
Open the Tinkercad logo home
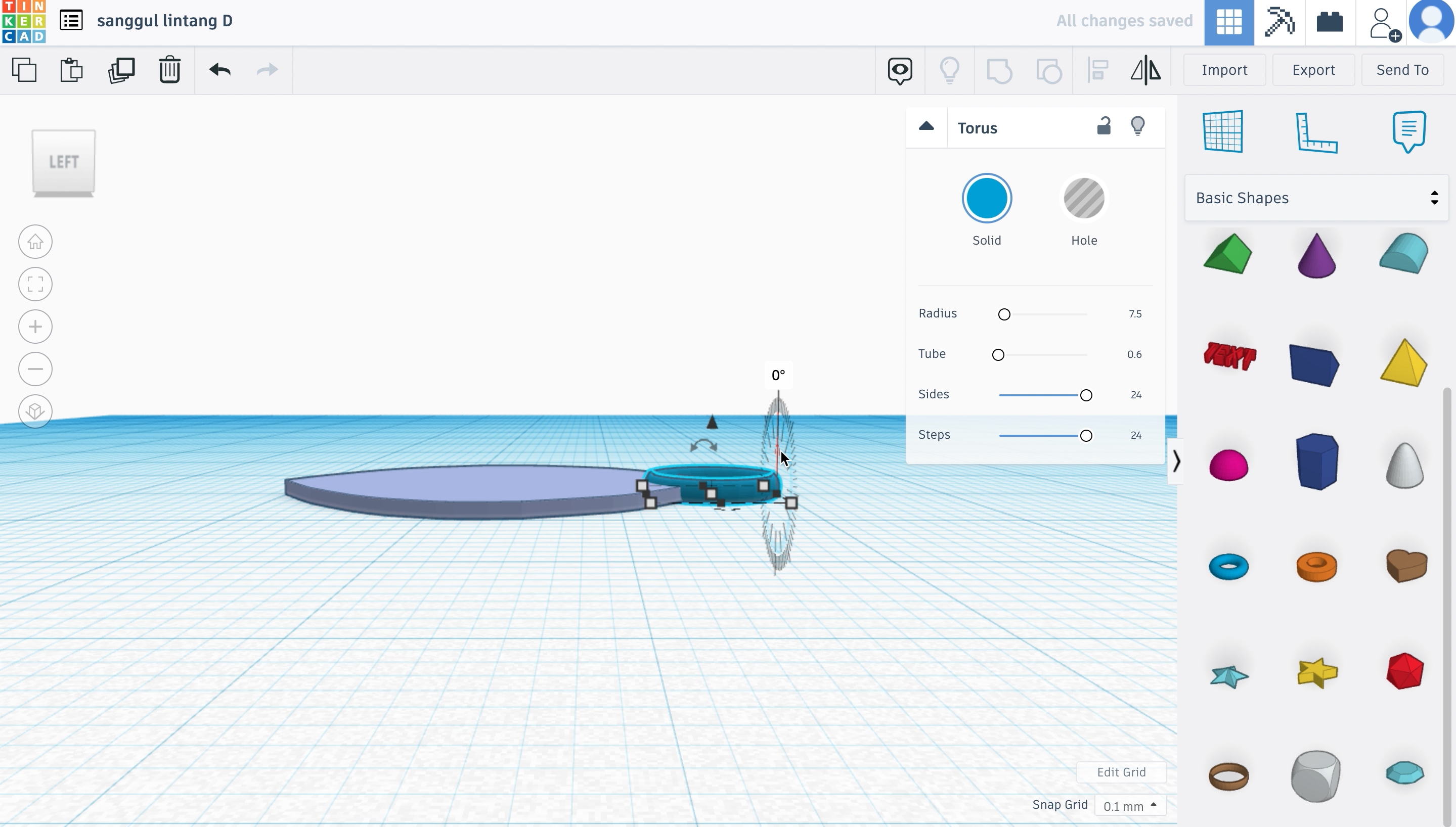(x=24, y=22)
